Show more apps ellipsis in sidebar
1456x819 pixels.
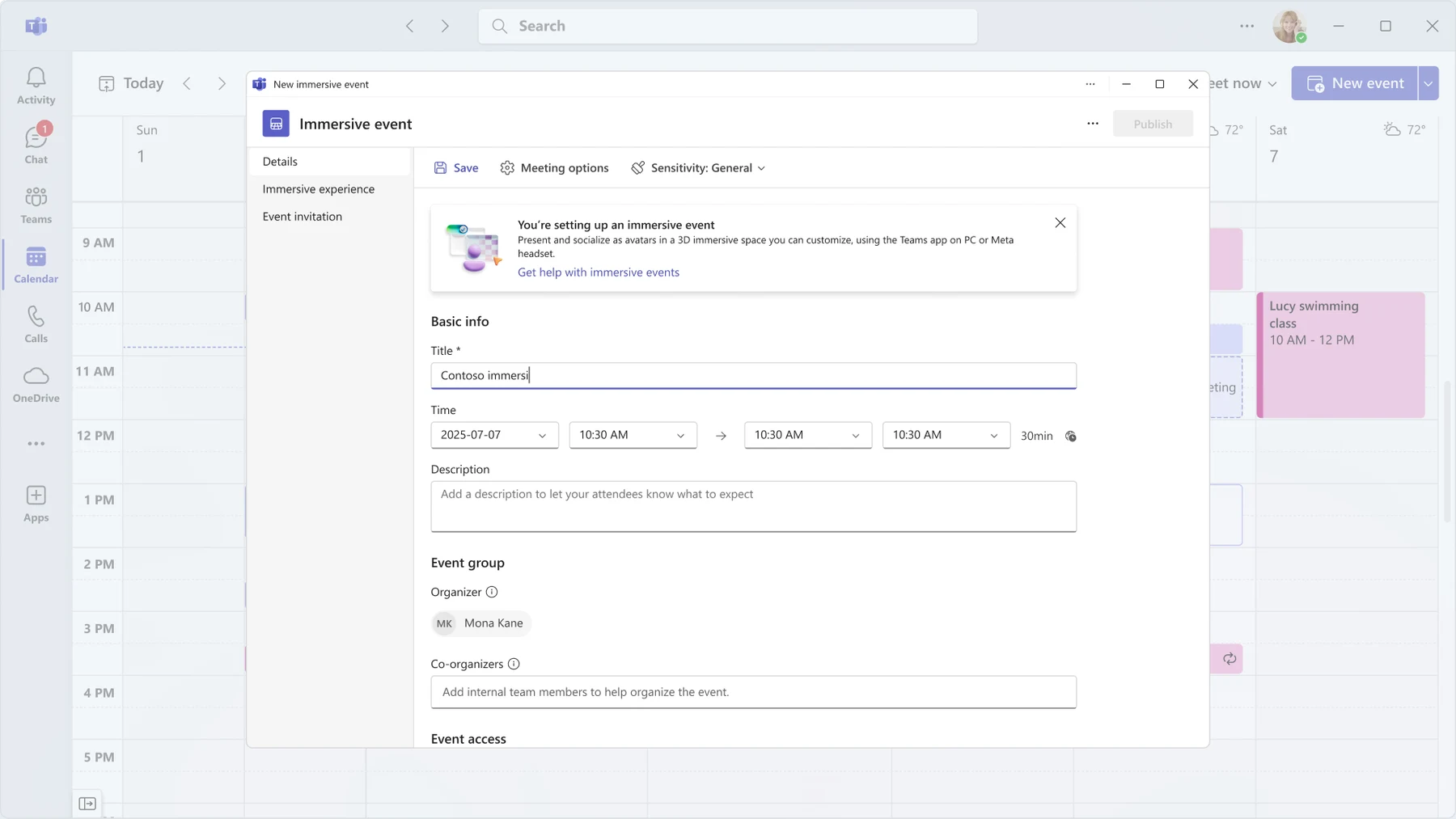coord(36,444)
